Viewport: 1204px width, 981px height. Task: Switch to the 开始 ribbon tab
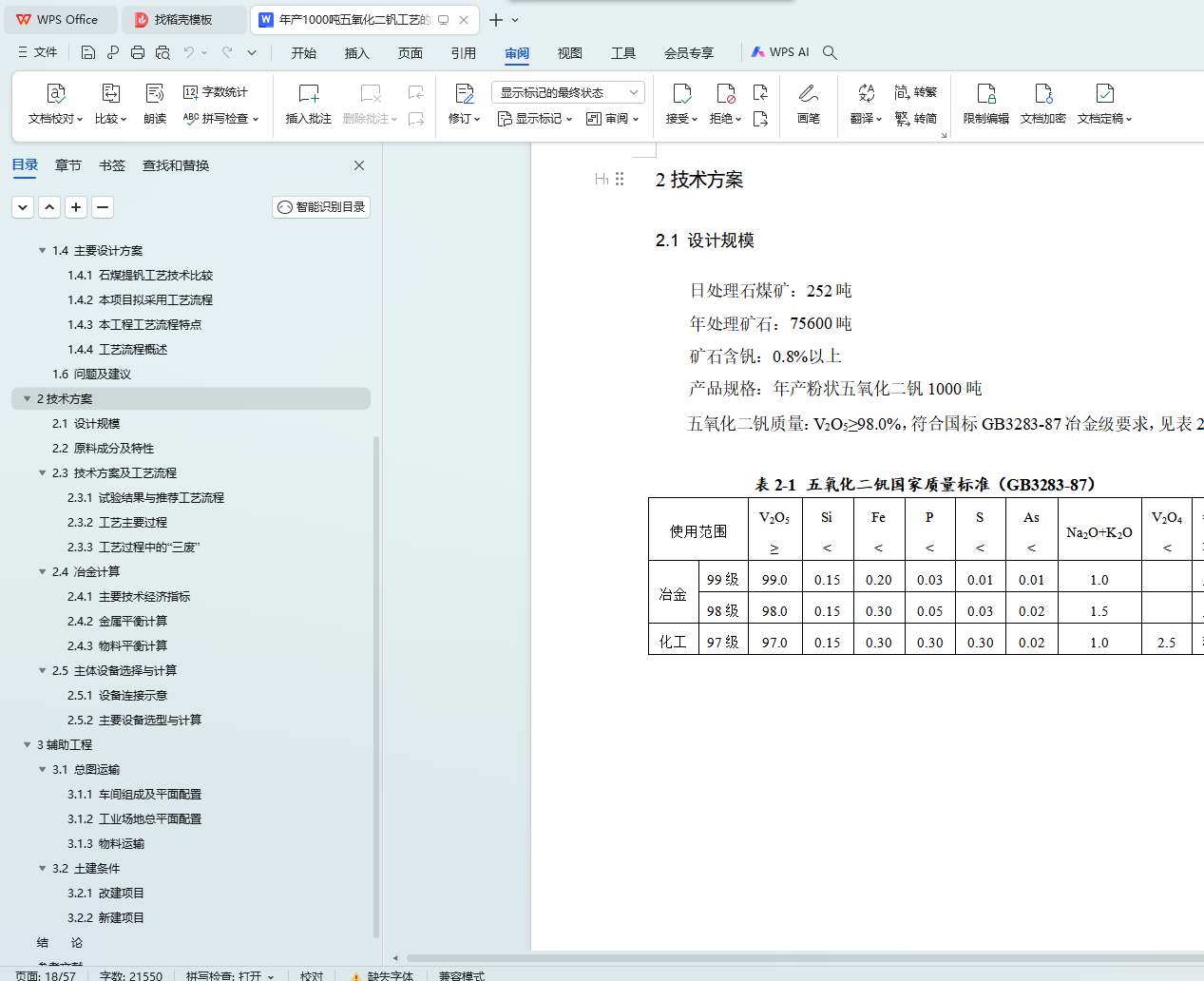click(304, 53)
